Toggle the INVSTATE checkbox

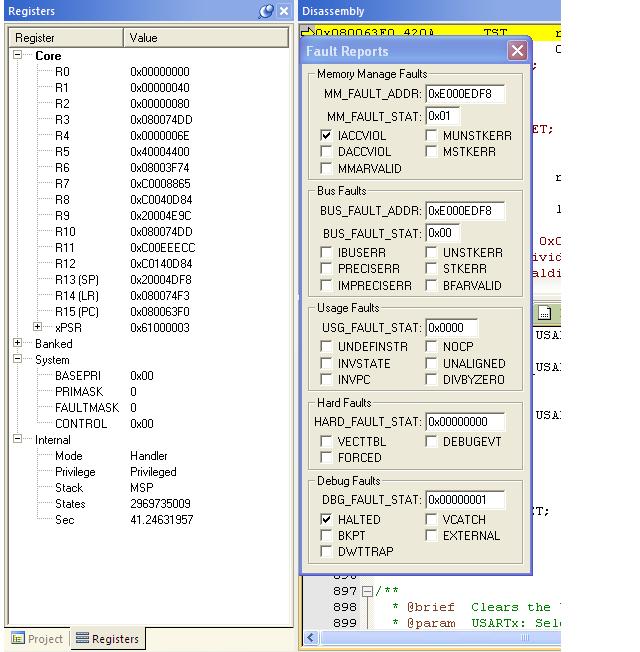pos(326,363)
